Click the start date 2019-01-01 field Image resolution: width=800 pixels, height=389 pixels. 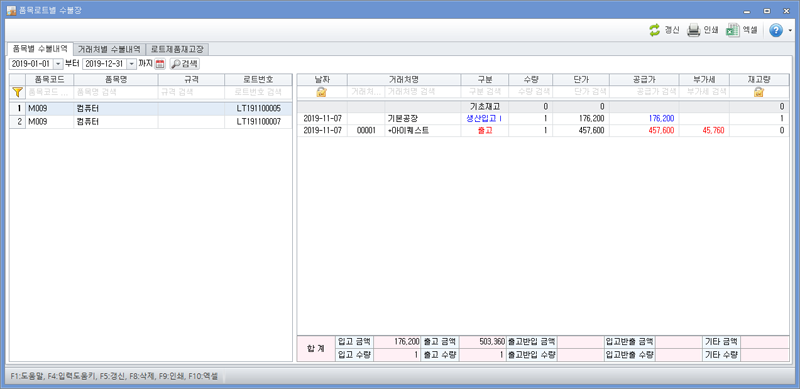32,64
